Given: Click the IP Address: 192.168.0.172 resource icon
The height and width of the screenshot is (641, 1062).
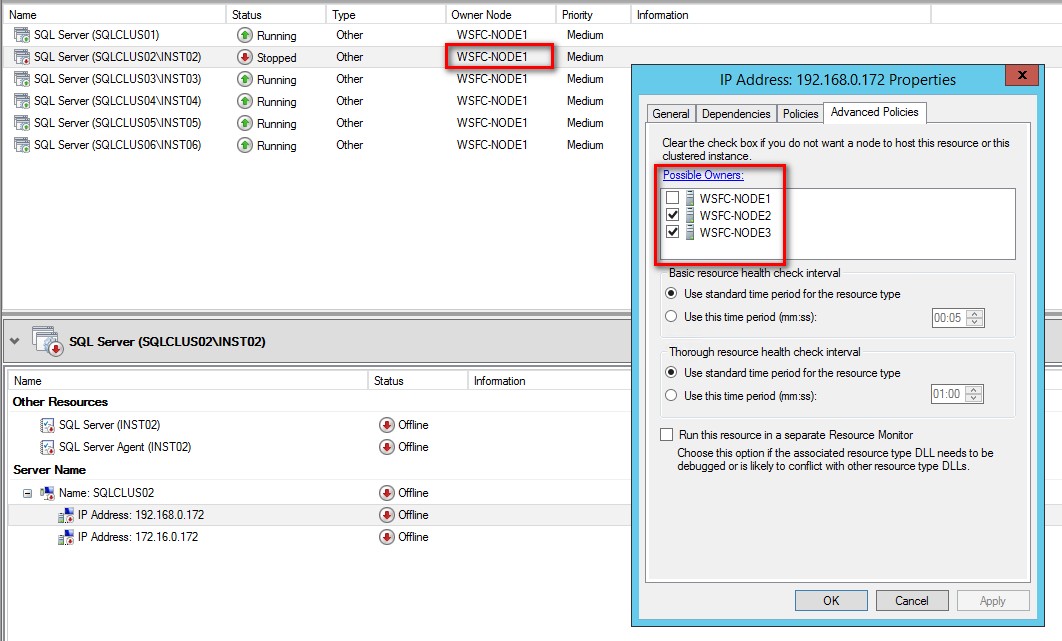Looking at the screenshot, I should (x=66, y=516).
